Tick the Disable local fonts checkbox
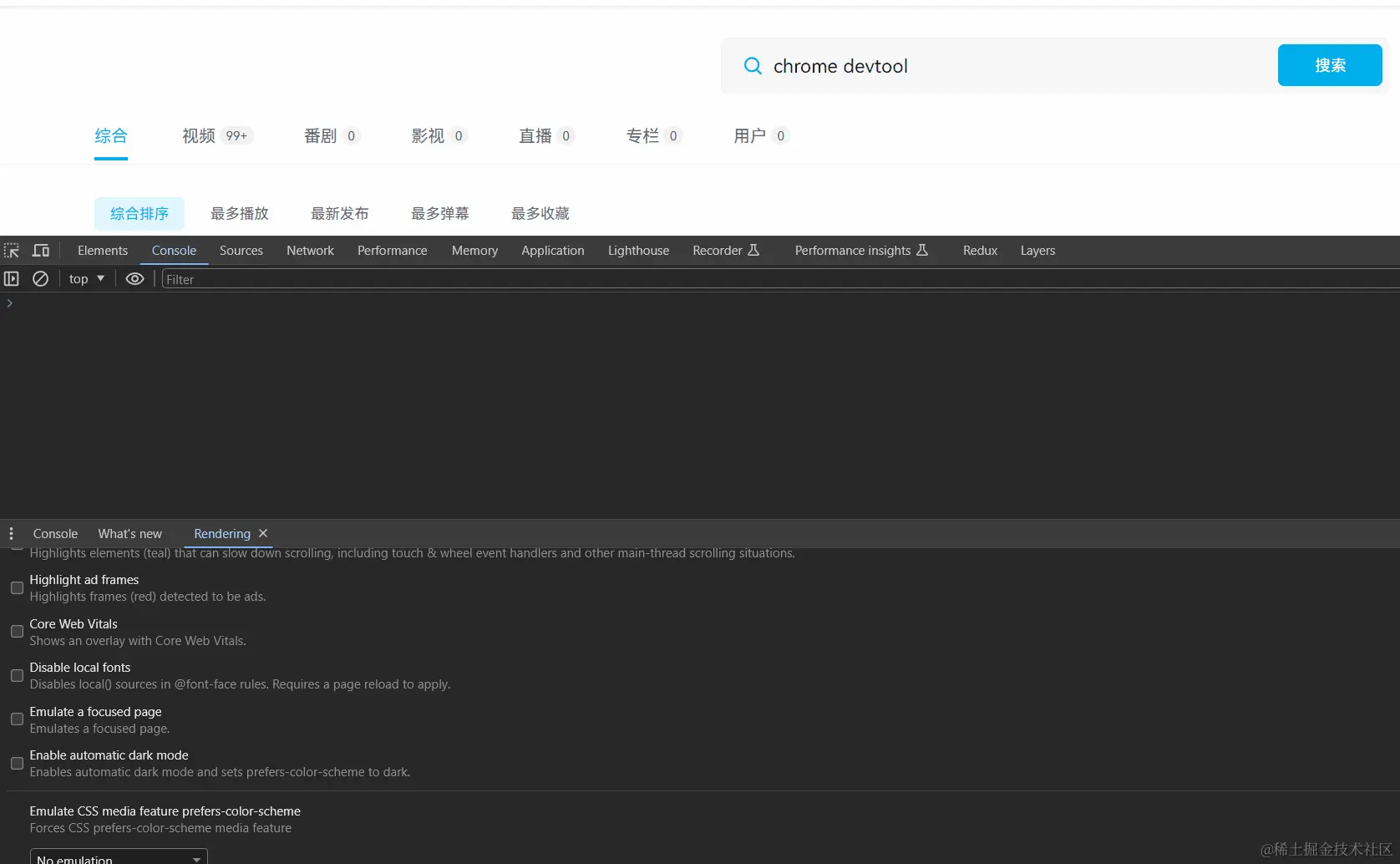1400x864 pixels. (x=17, y=676)
